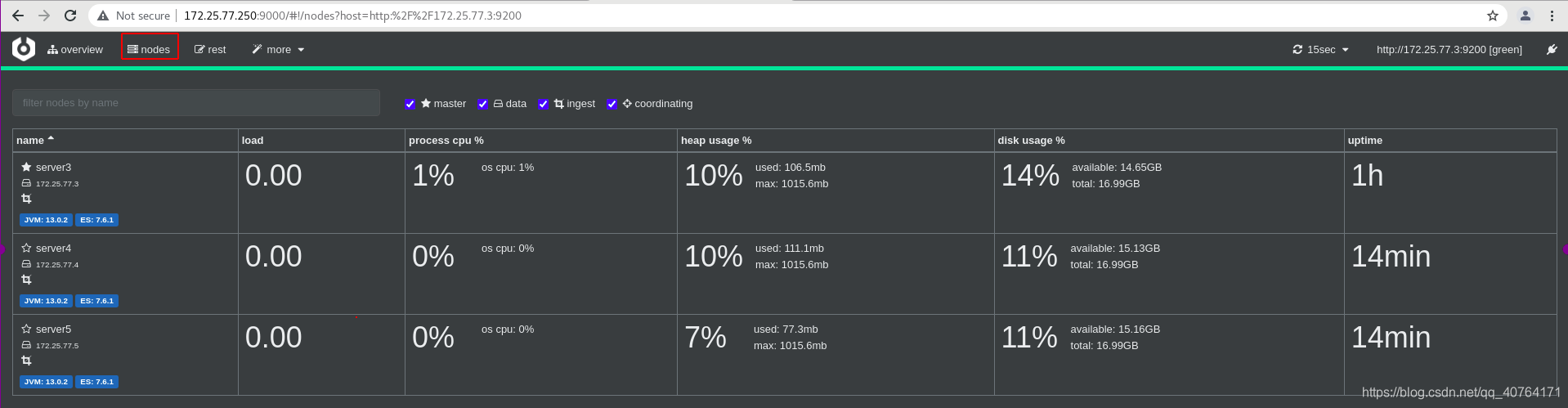This screenshot has width=1568, height=408.
Task: Click the data disk icon for server4
Action: [x=26, y=264]
